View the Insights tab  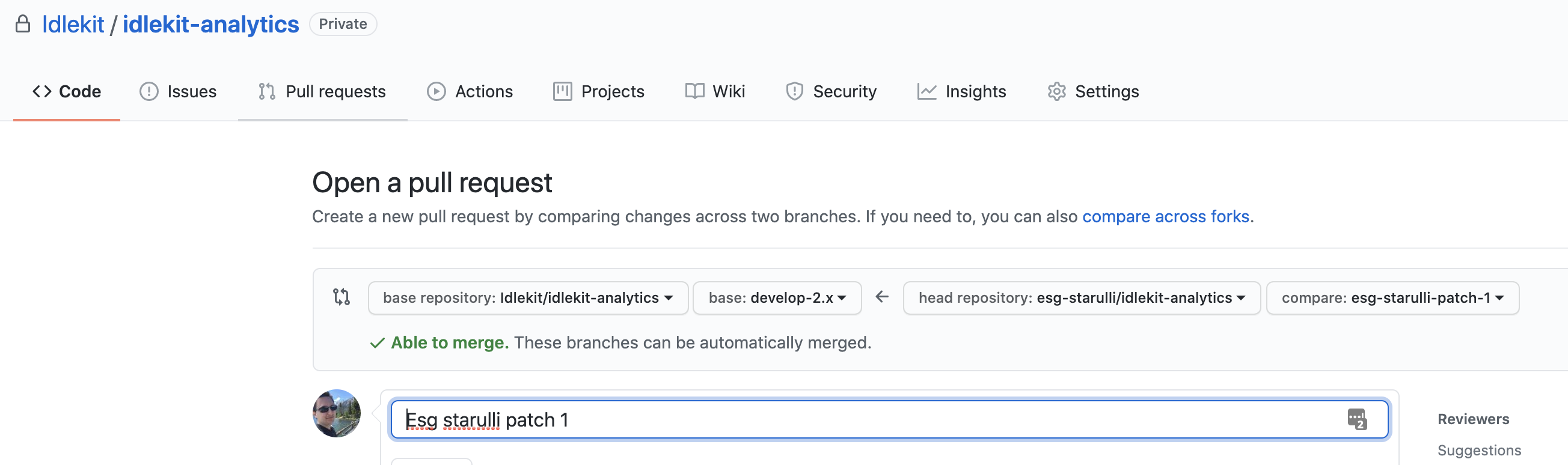pyautogui.click(x=961, y=91)
